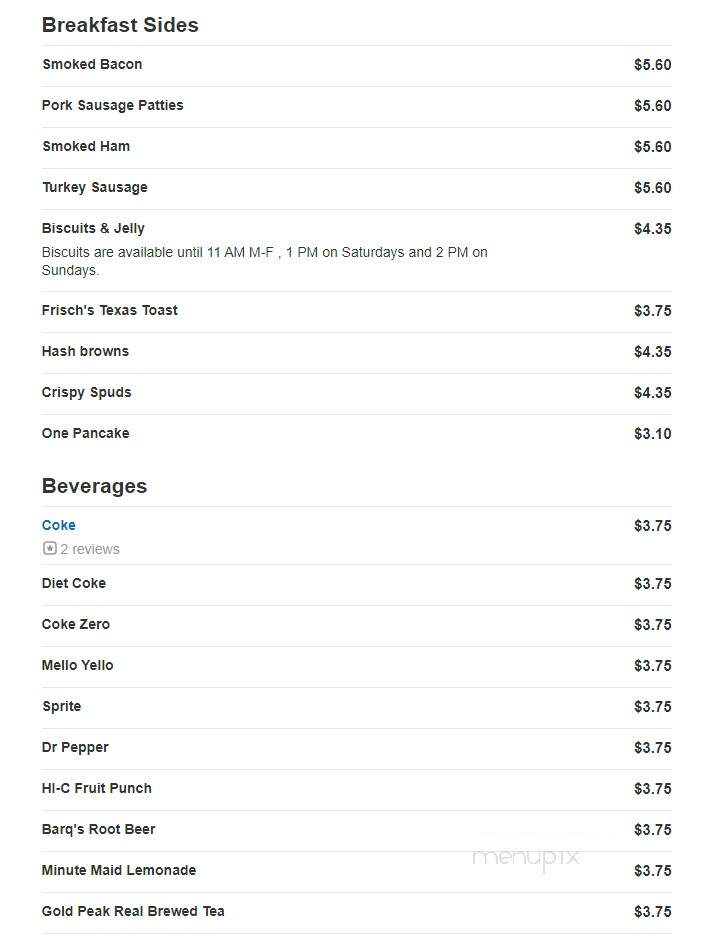This screenshot has width=705, height=940.
Task: Click the Barq's Root Beer item
Action: click(98, 830)
